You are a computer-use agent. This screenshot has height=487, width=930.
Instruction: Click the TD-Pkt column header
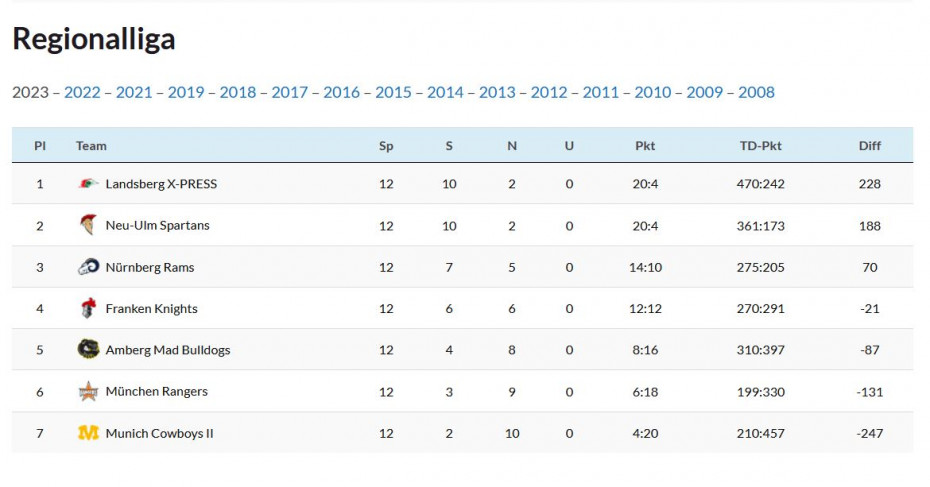[x=761, y=146]
